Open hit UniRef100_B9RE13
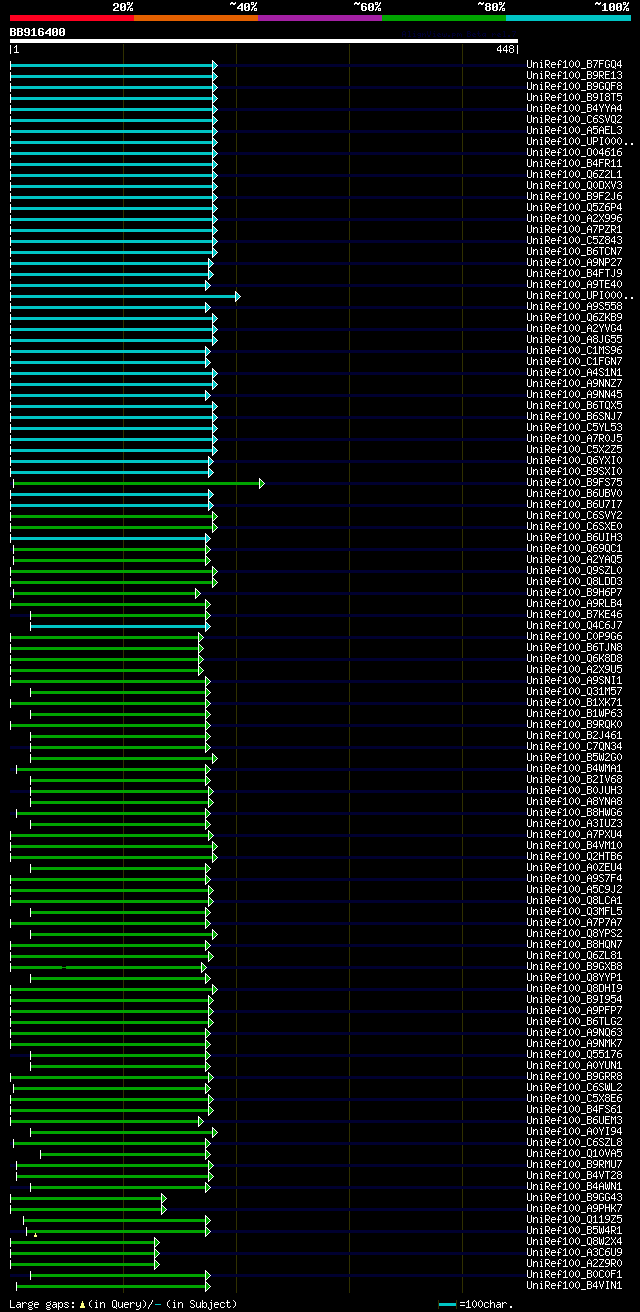The height and width of the screenshot is (1312, 640). tap(574, 76)
